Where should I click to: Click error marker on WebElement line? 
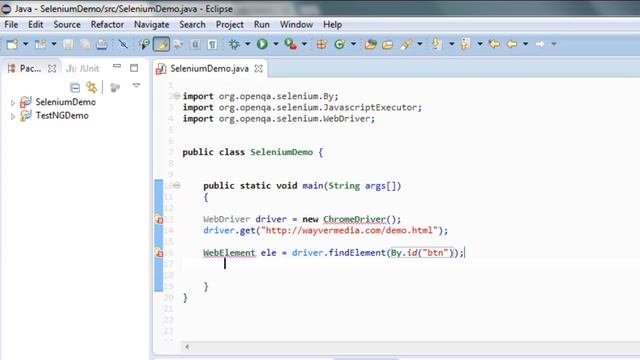coord(159,253)
